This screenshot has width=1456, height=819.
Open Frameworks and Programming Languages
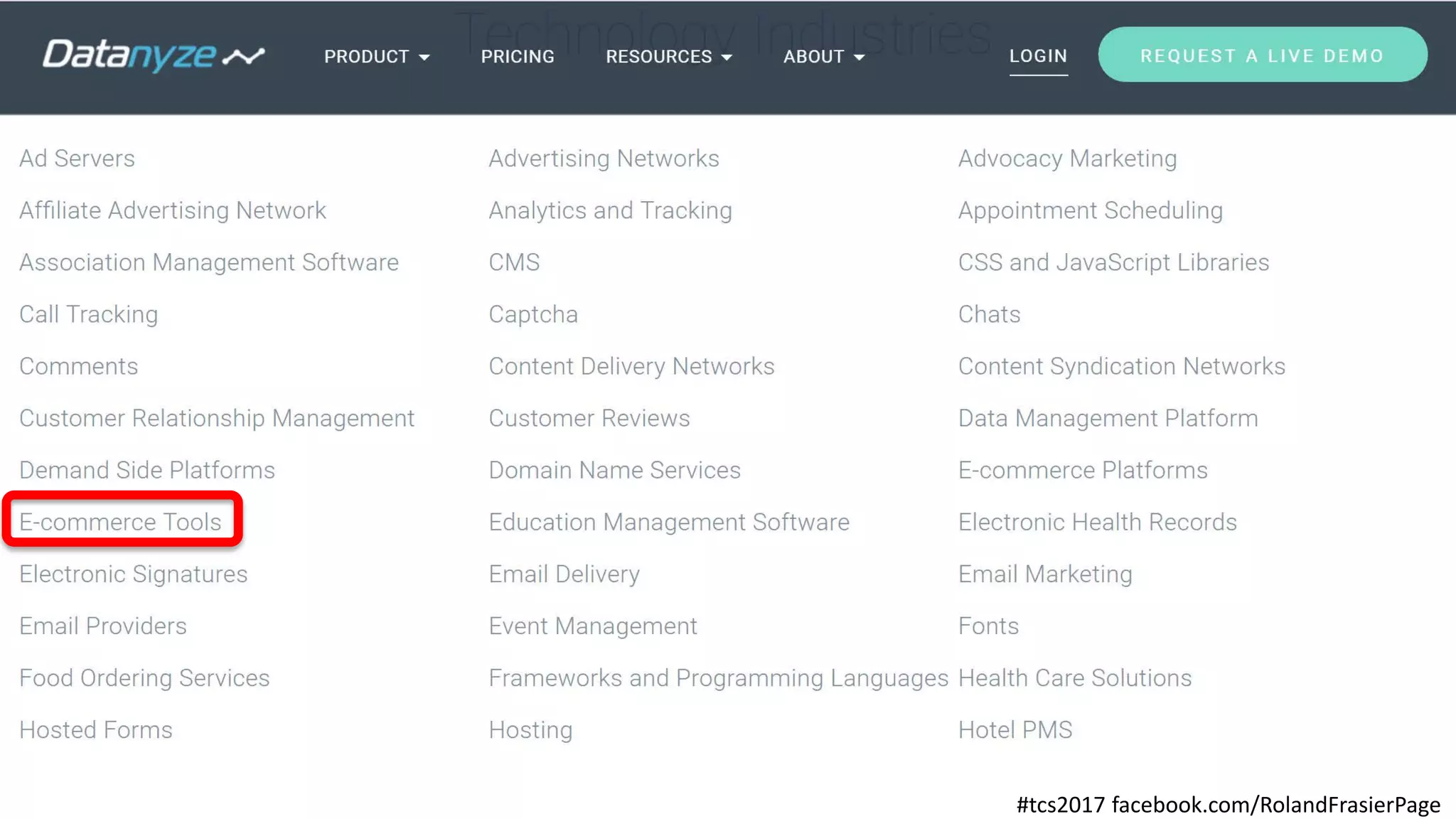pyautogui.click(x=718, y=678)
